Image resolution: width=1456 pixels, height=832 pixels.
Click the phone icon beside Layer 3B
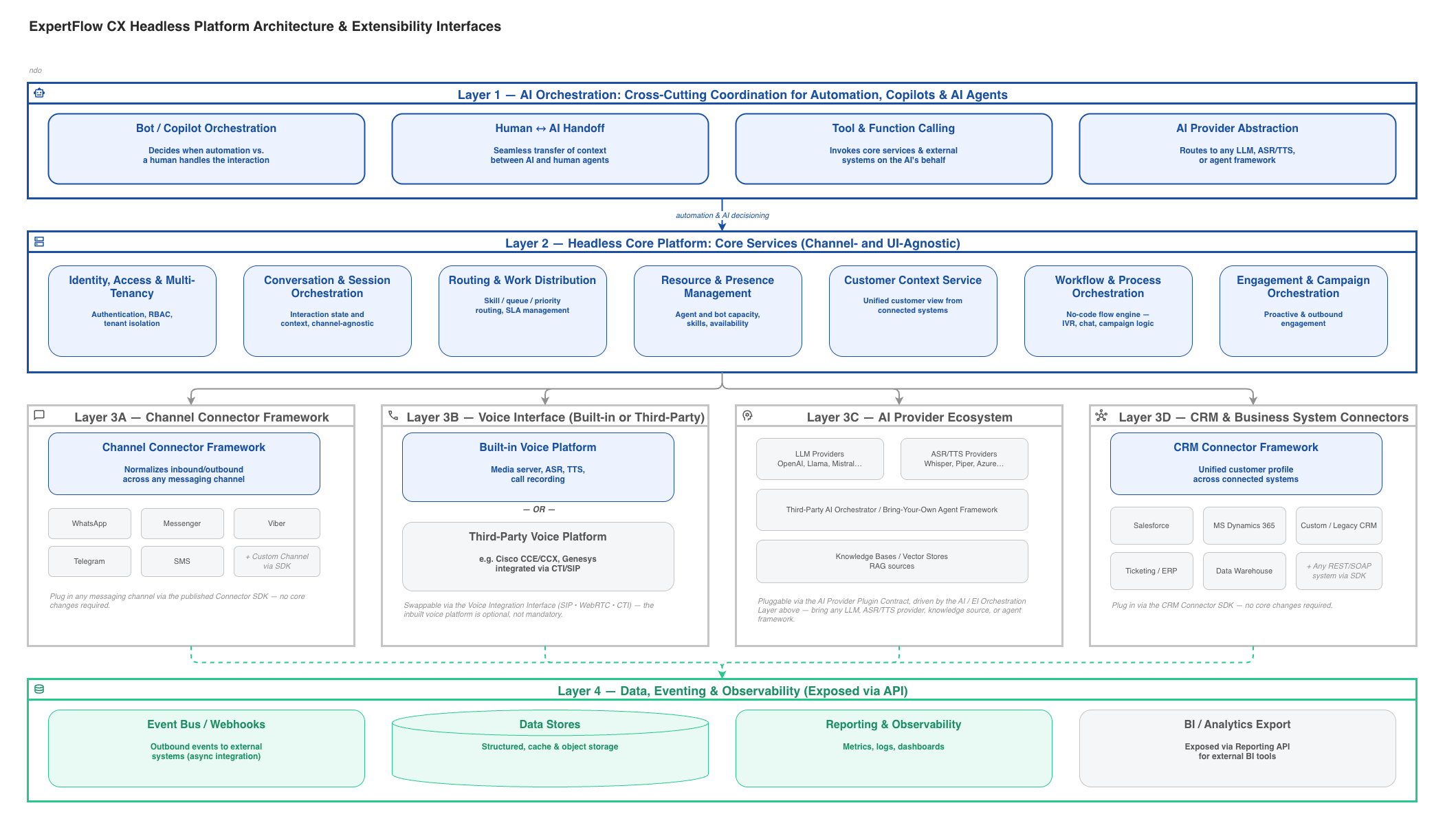click(x=393, y=415)
